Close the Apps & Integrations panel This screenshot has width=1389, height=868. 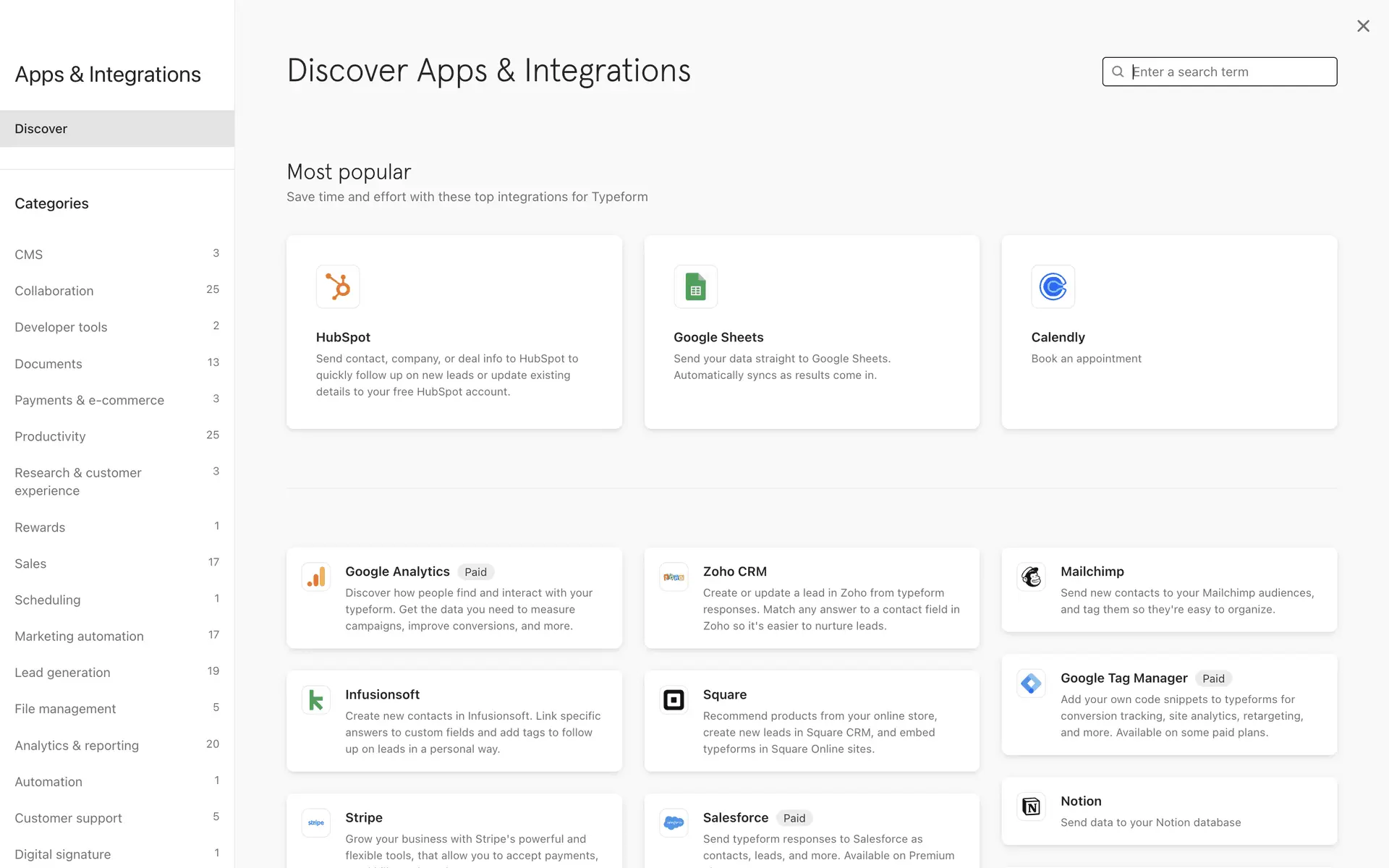tap(1363, 26)
